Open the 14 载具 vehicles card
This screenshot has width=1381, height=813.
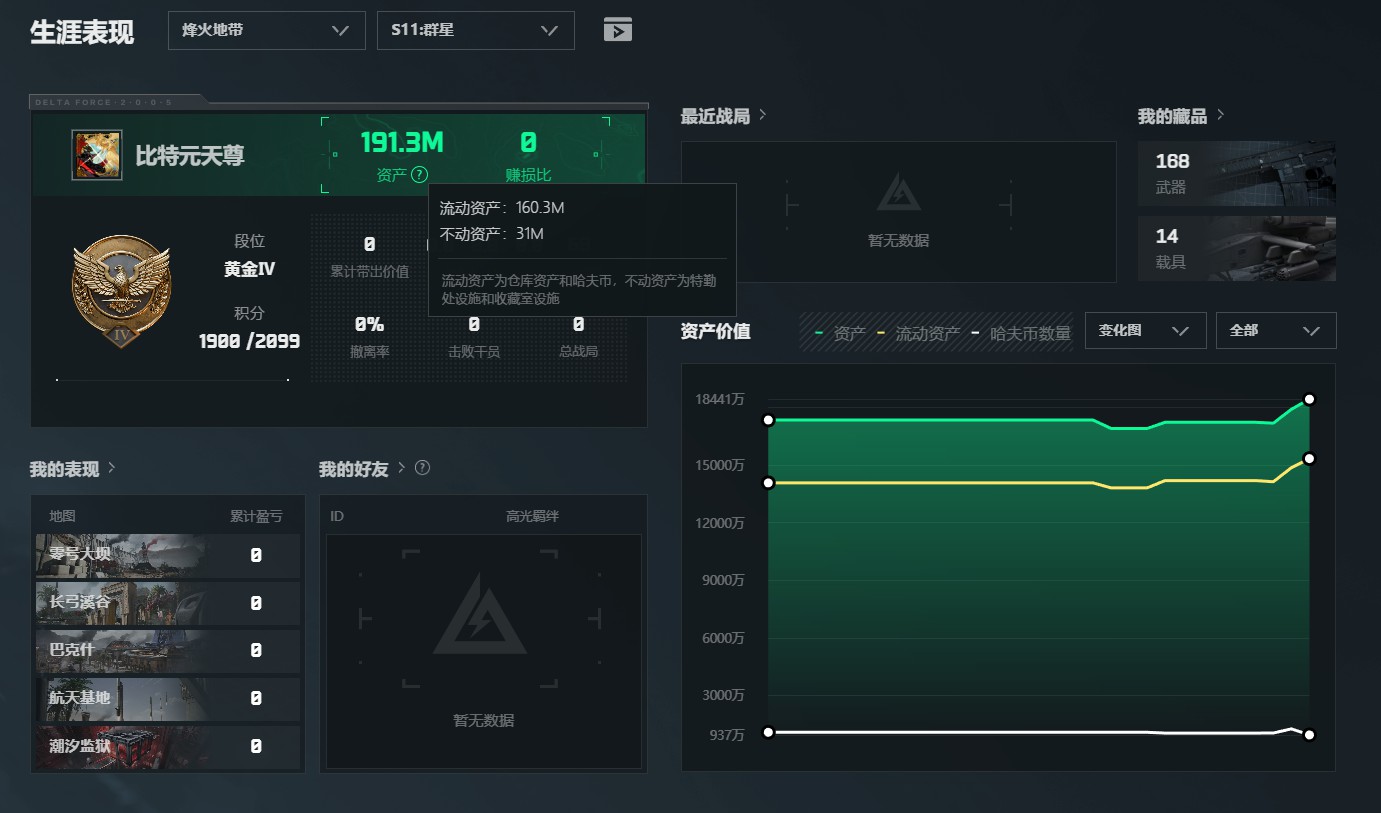(x=1237, y=248)
